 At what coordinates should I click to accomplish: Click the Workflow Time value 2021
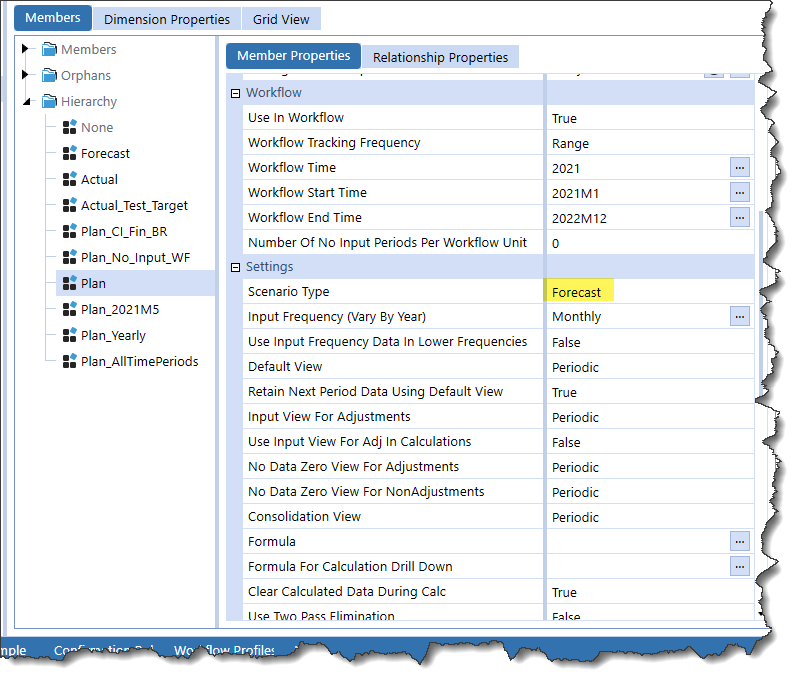(x=565, y=169)
